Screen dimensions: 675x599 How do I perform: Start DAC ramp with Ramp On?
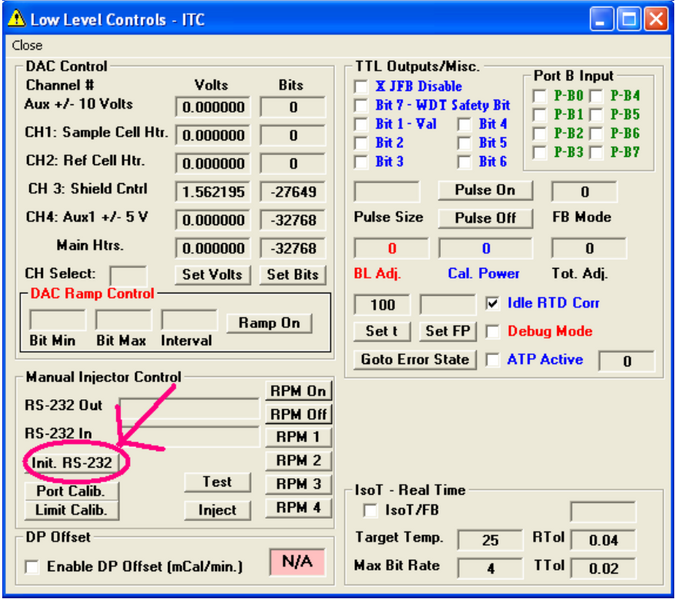point(269,323)
